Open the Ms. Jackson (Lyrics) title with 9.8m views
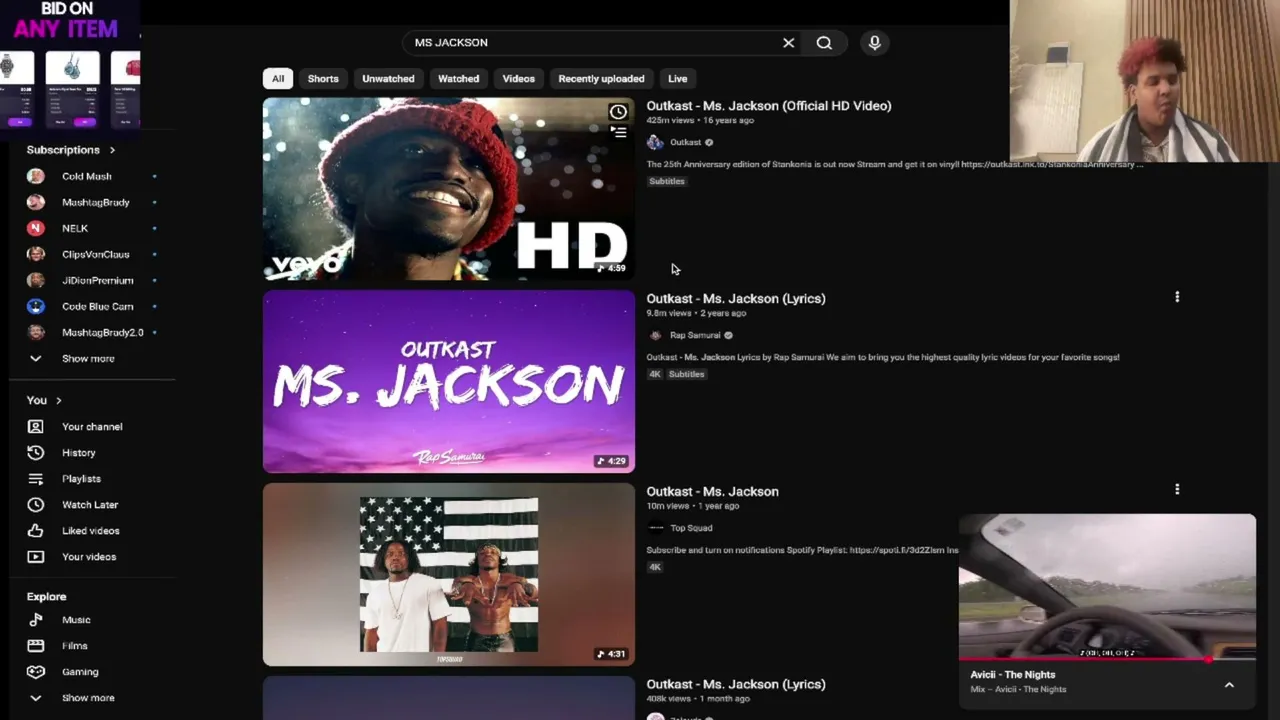 coord(736,299)
